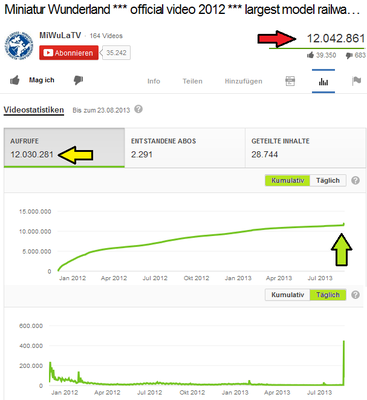
Task: Click the cumulative chart line end point
Action: point(344,224)
